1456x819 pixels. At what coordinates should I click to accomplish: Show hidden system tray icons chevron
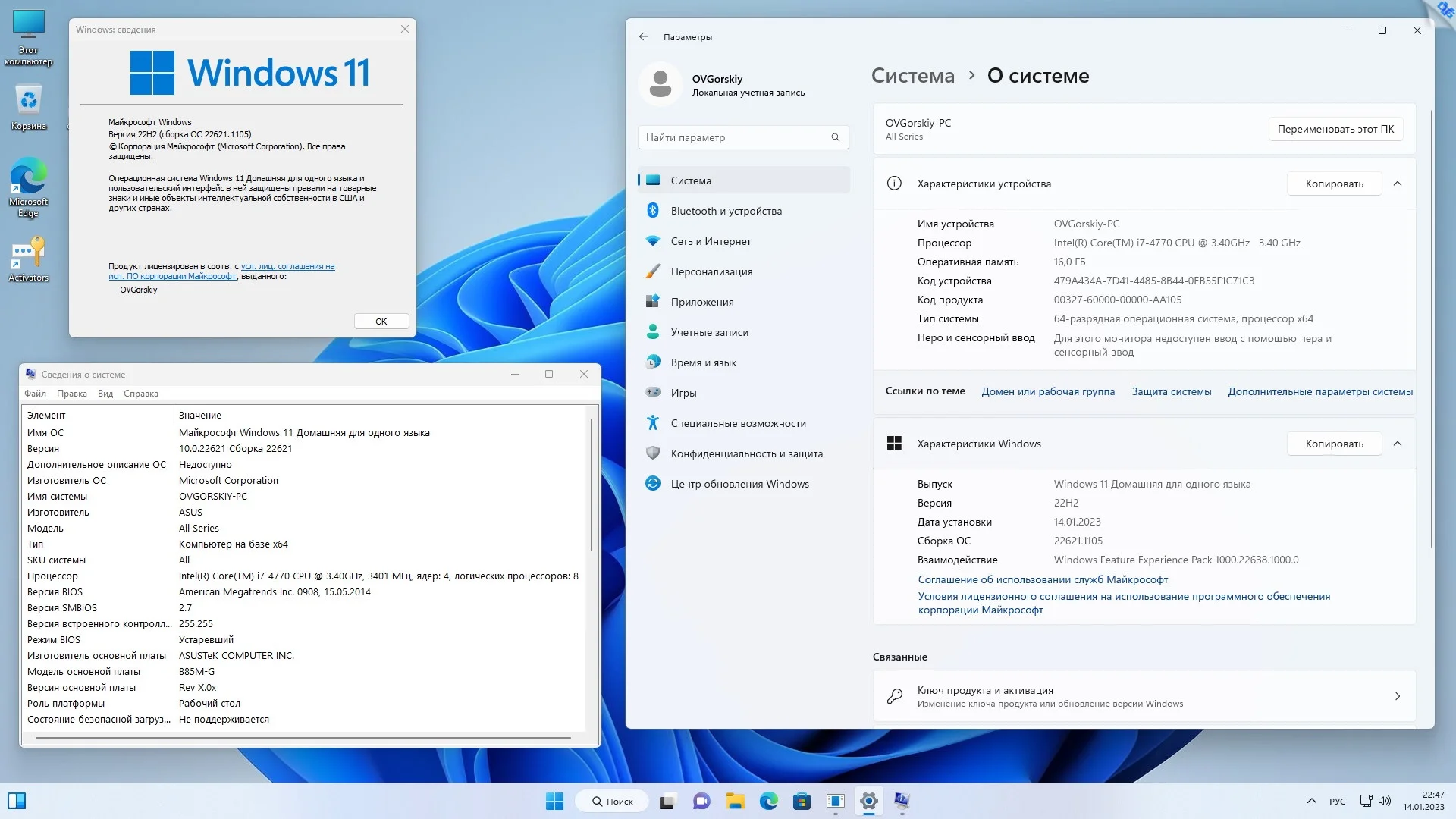tap(1311, 801)
